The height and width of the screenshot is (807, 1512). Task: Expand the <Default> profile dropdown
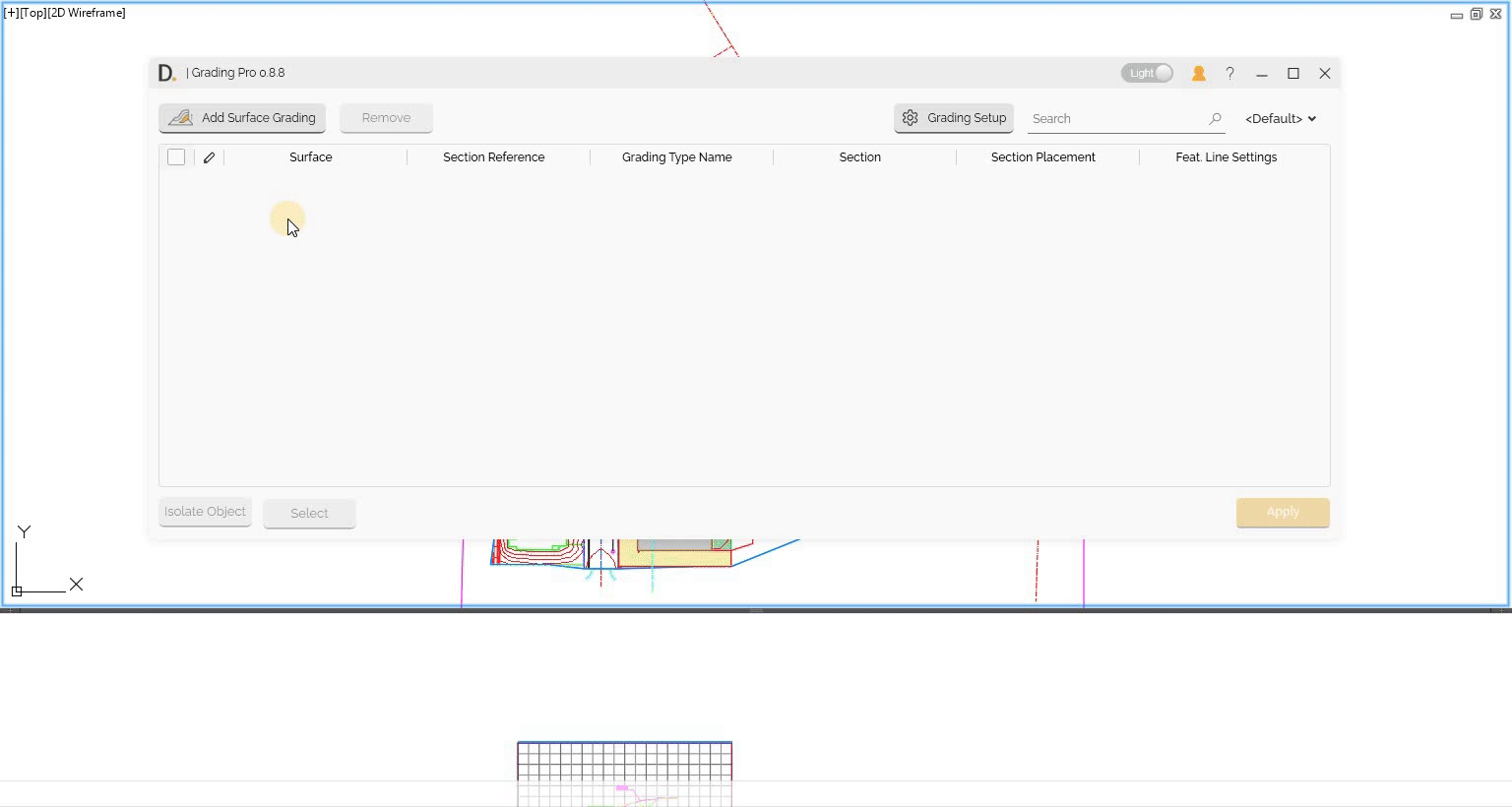click(x=1280, y=118)
